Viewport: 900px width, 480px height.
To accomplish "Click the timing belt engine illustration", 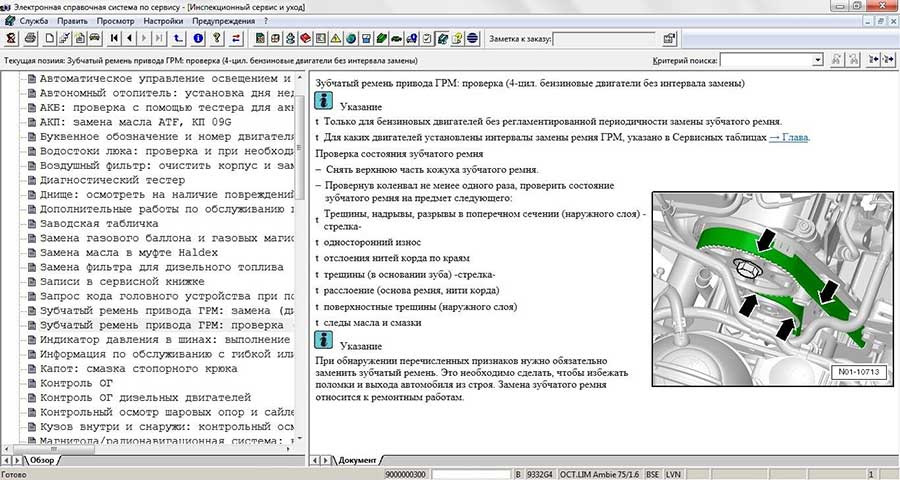I will coord(773,289).
